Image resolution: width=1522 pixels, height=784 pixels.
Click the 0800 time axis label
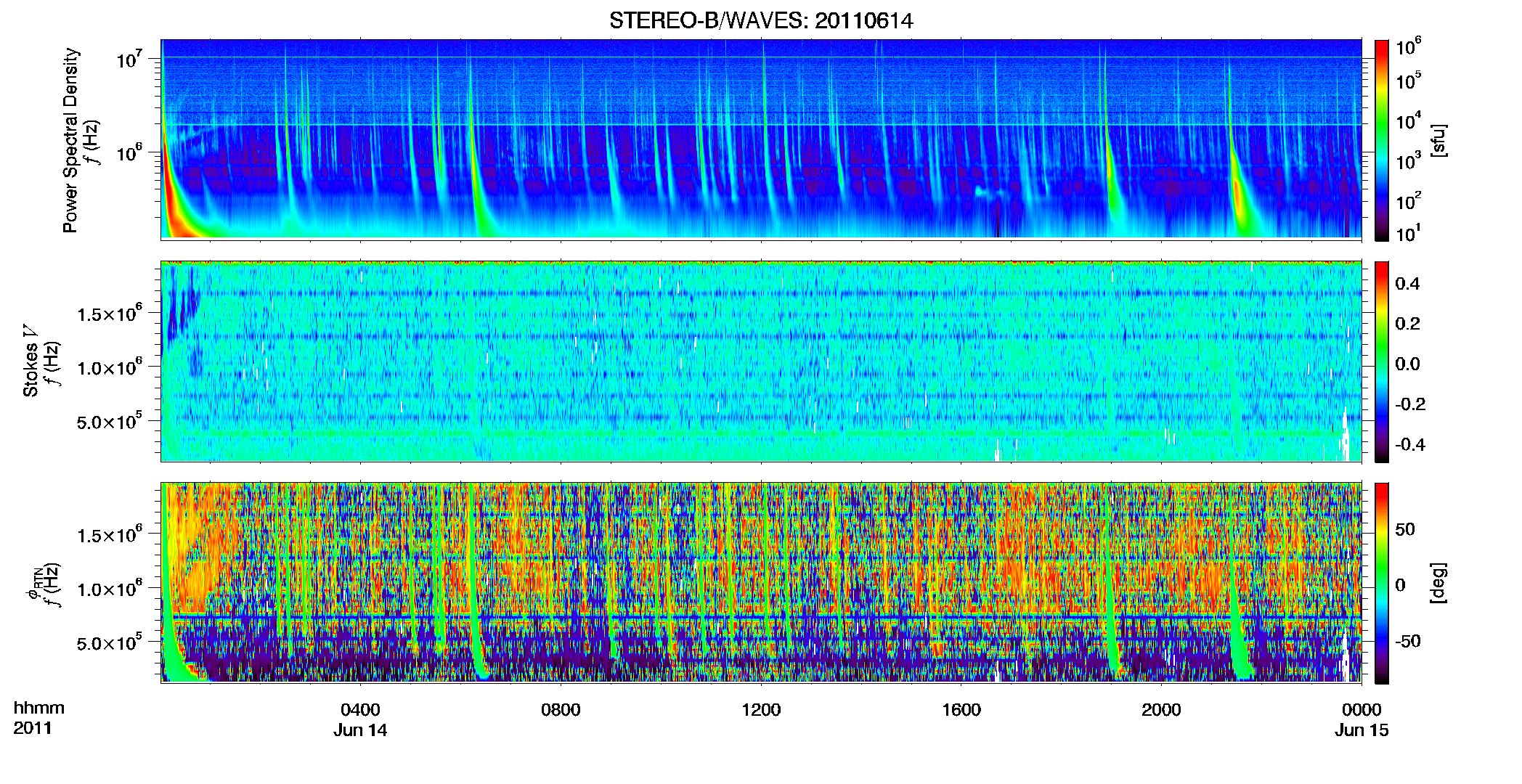tap(561, 710)
